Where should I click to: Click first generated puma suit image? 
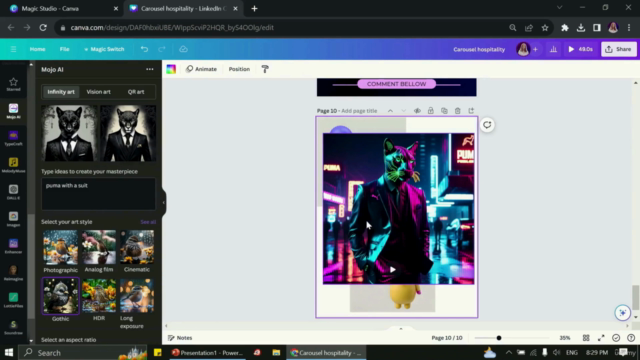(69, 133)
